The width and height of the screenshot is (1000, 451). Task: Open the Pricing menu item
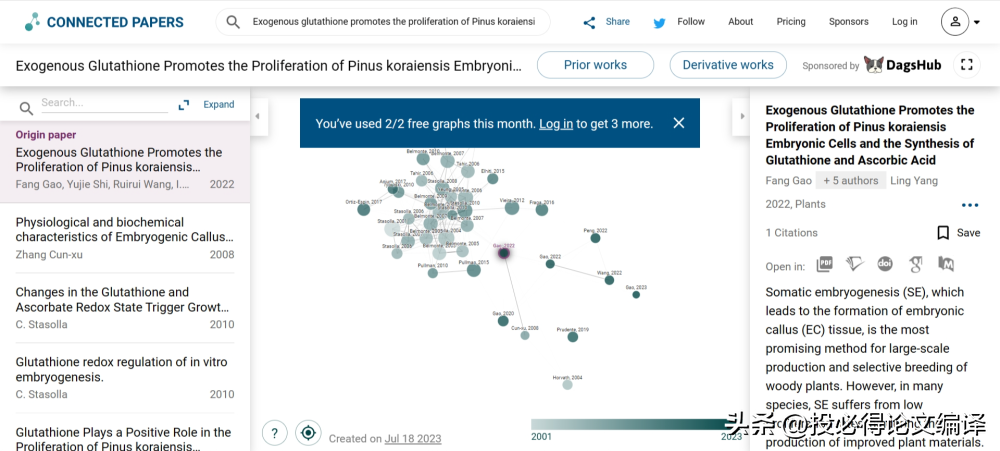(x=791, y=22)
